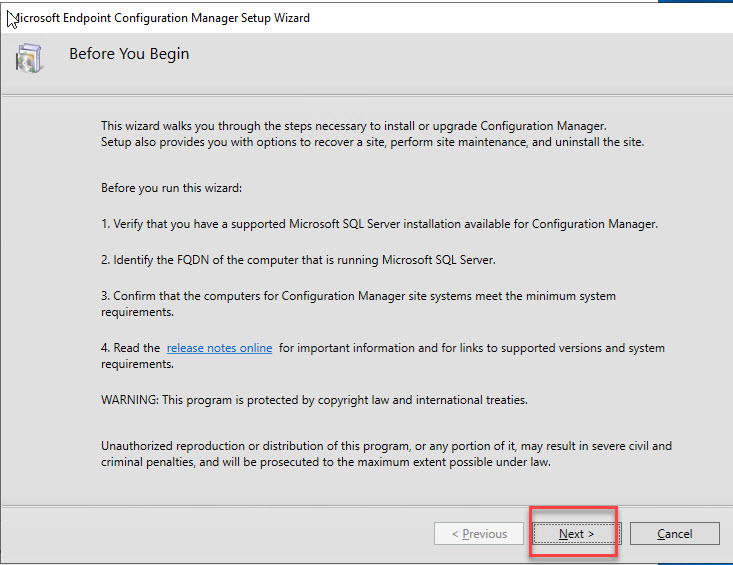The image size is (733, 565).
Task: Click step 3 about minimum system requirements
Action: [x=358, y=296]
